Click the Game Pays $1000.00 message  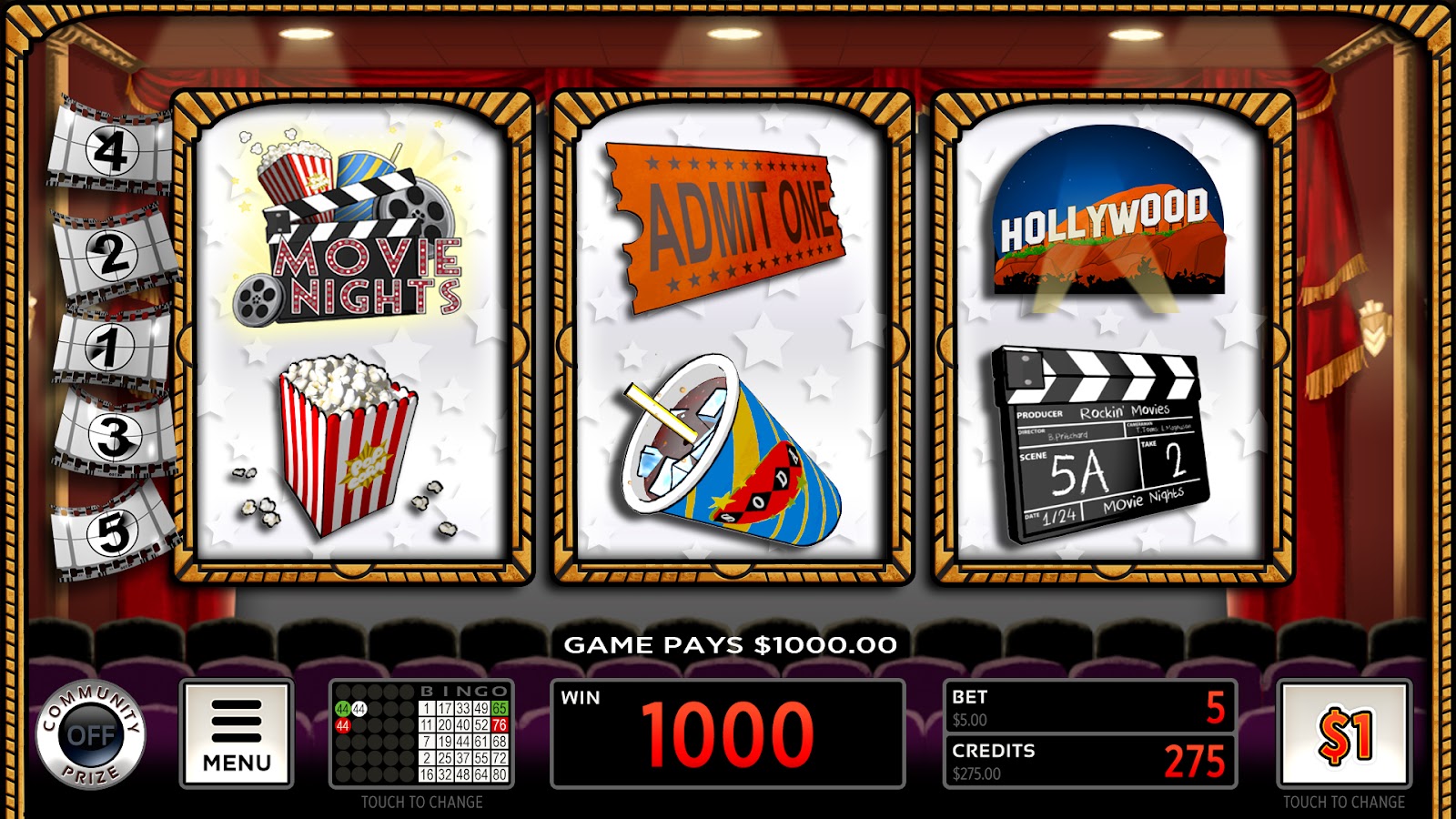pyautogui.click(x=730, y=645)
